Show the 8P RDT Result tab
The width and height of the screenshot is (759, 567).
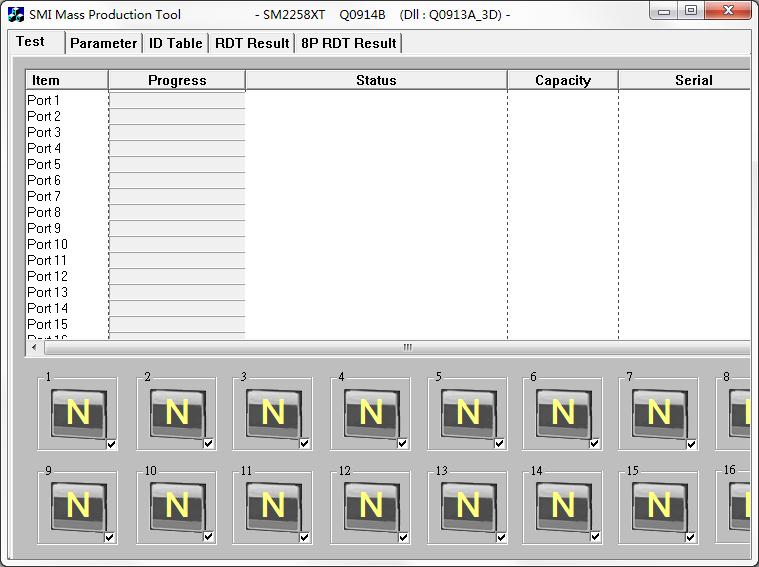(348, 43)
